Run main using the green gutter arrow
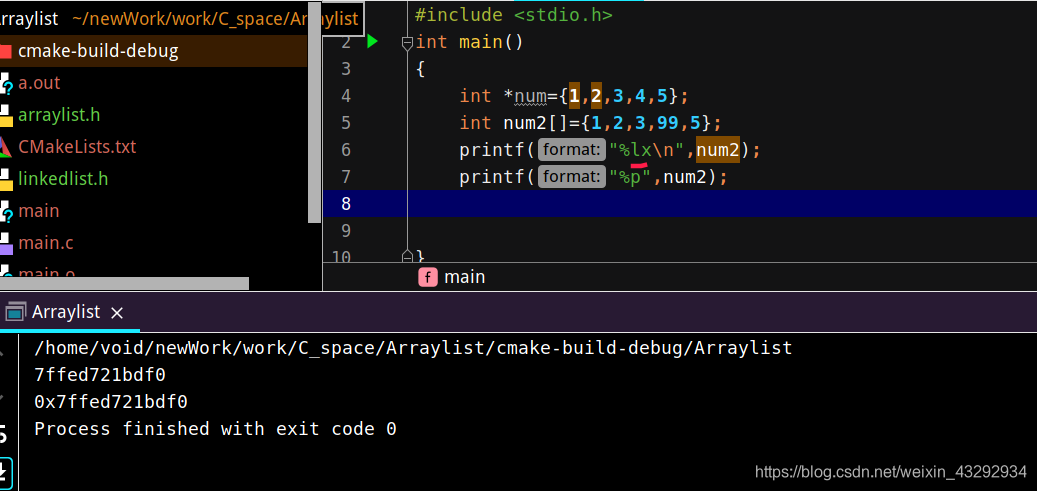Viewport: 1037px width, 491px height. coord(372,42)
